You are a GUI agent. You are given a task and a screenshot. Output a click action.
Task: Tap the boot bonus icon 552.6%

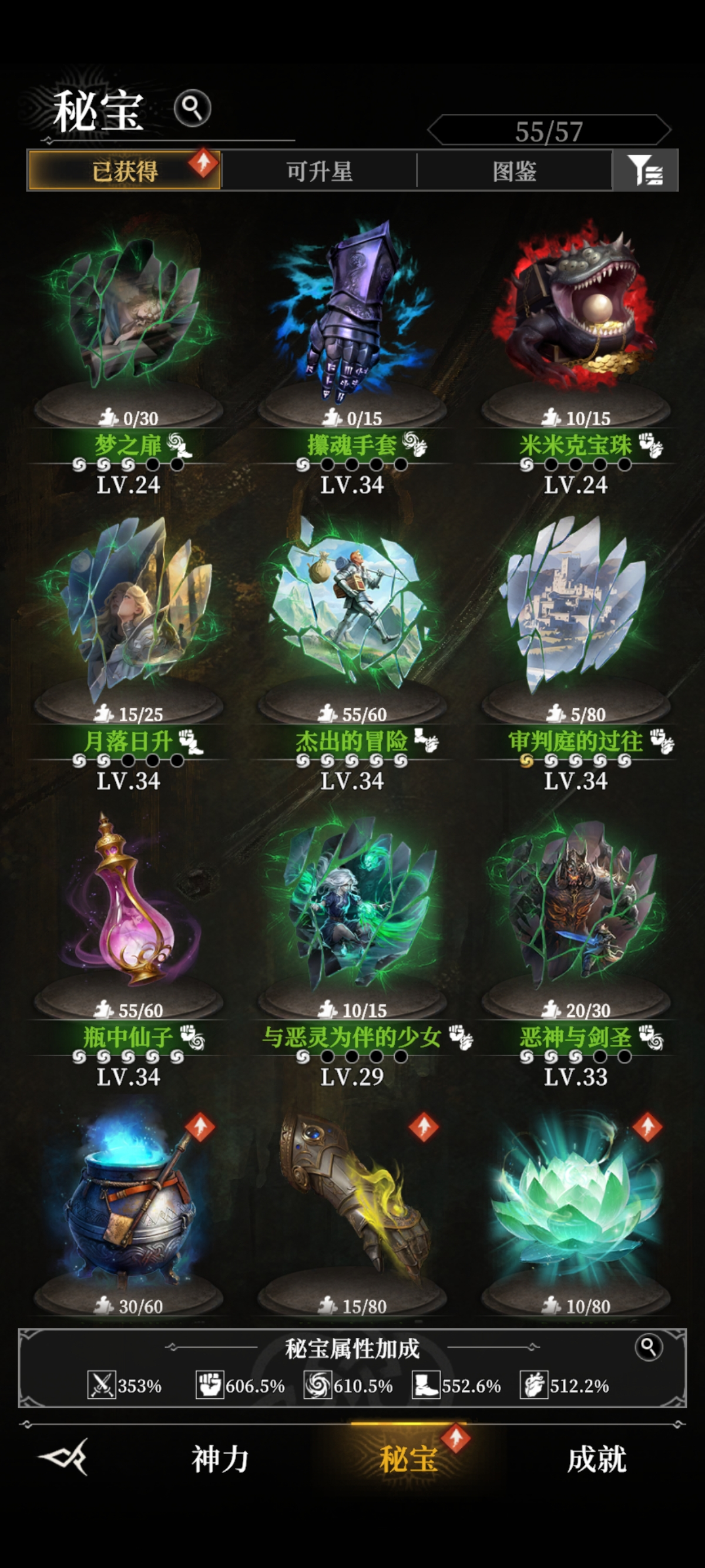[425, 1385]
